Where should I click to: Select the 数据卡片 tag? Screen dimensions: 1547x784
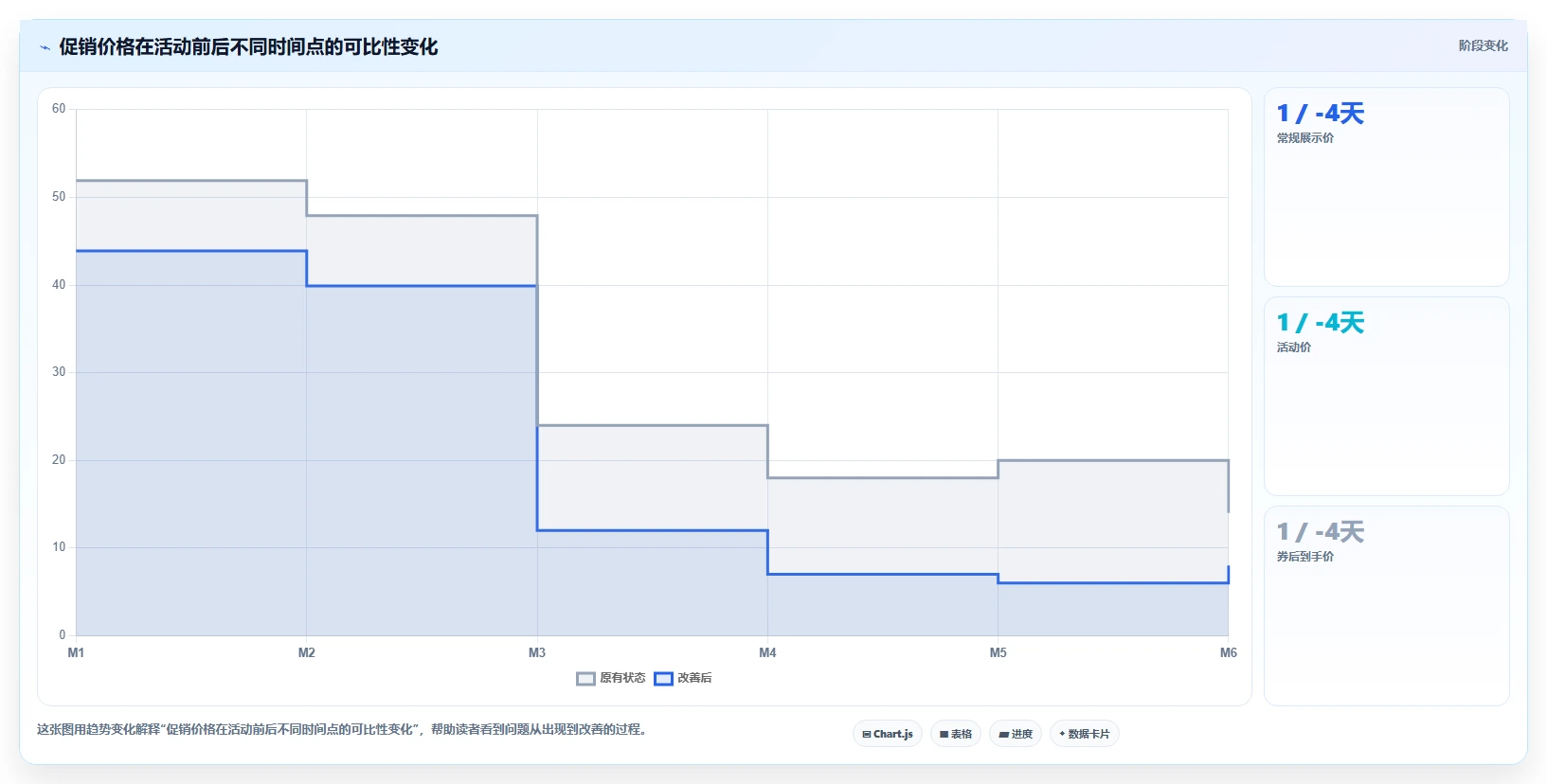pos(1085,734)
